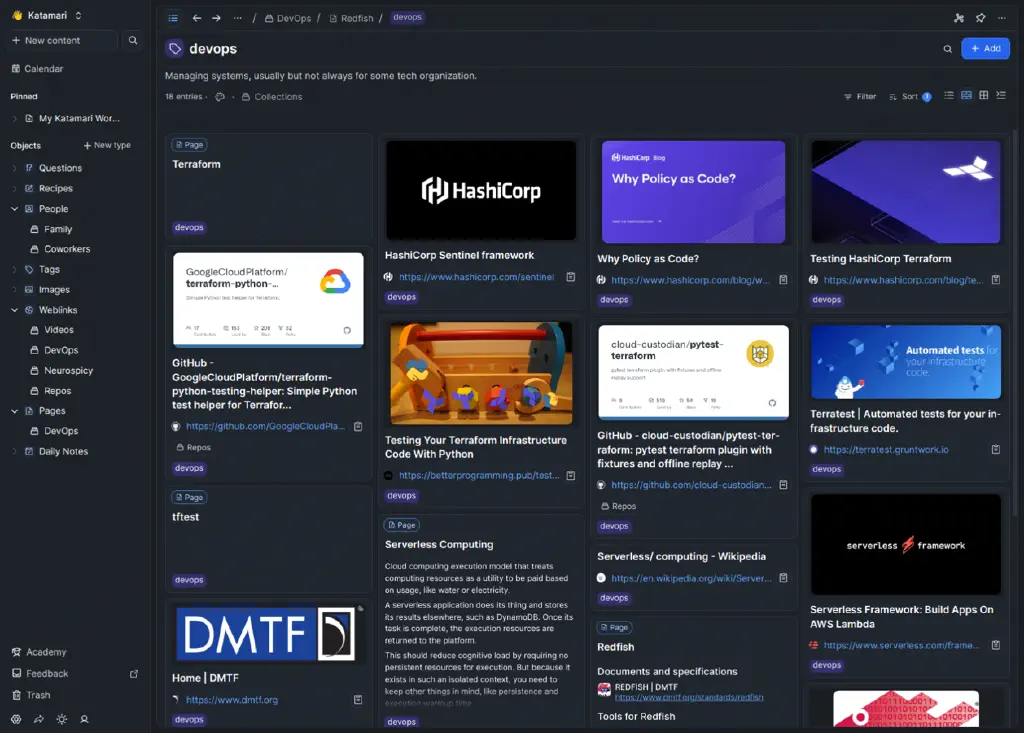Open the tftest page card
1024x733 pixels.
click(268, 539)
